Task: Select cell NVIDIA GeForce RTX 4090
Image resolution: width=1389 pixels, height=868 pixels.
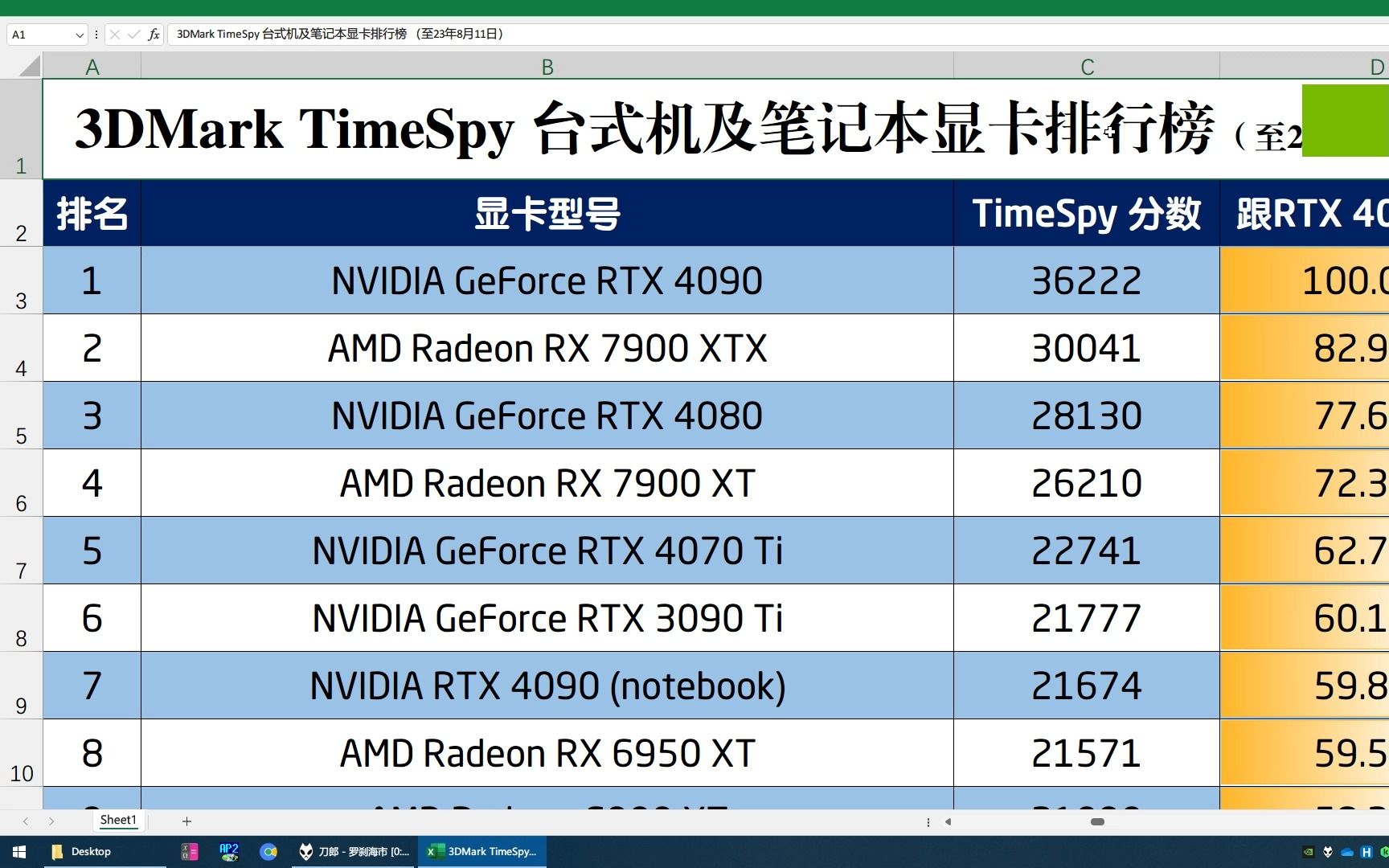Action: (x=547, y=280)
